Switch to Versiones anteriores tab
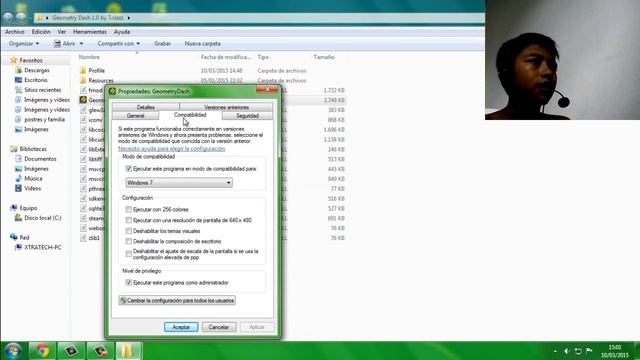 227,107
